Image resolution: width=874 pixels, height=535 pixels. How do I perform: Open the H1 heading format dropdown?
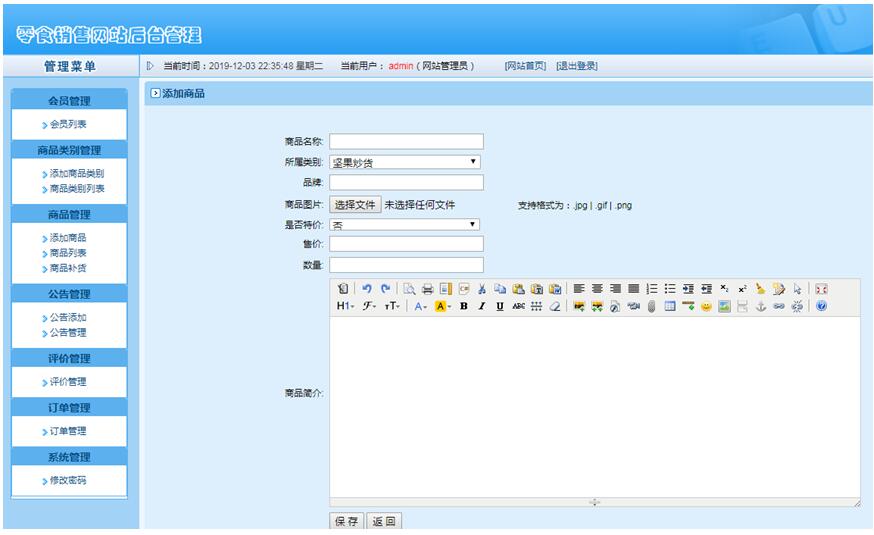click(x=345, y=306)
